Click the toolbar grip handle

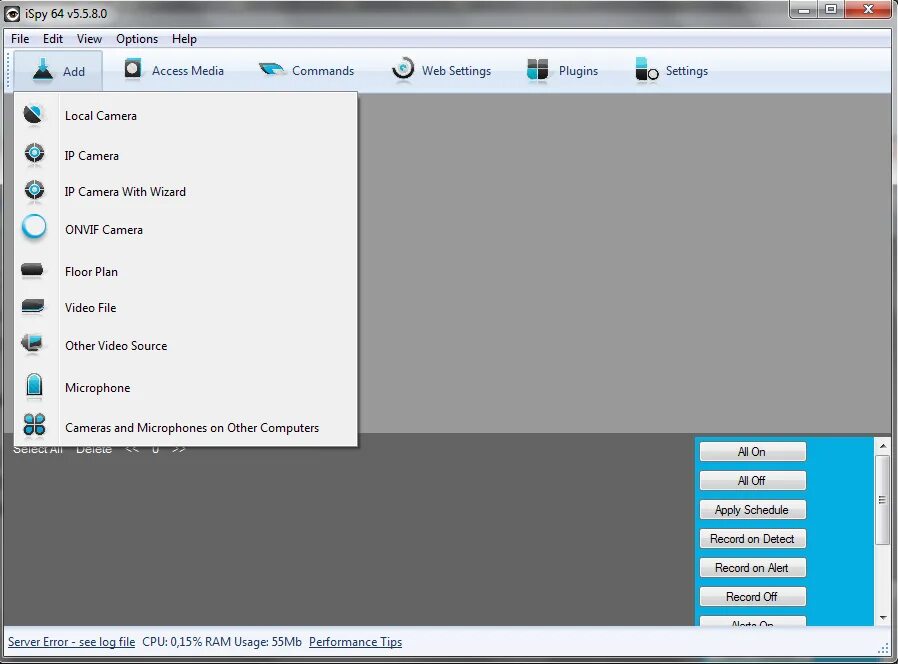tap(8, 70)
